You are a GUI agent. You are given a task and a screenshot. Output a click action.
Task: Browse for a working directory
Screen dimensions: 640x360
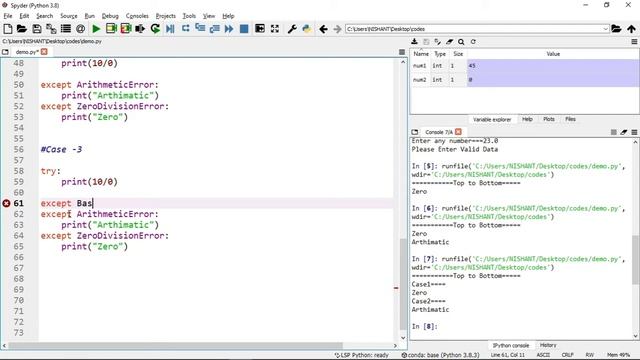tap(616, 29)
